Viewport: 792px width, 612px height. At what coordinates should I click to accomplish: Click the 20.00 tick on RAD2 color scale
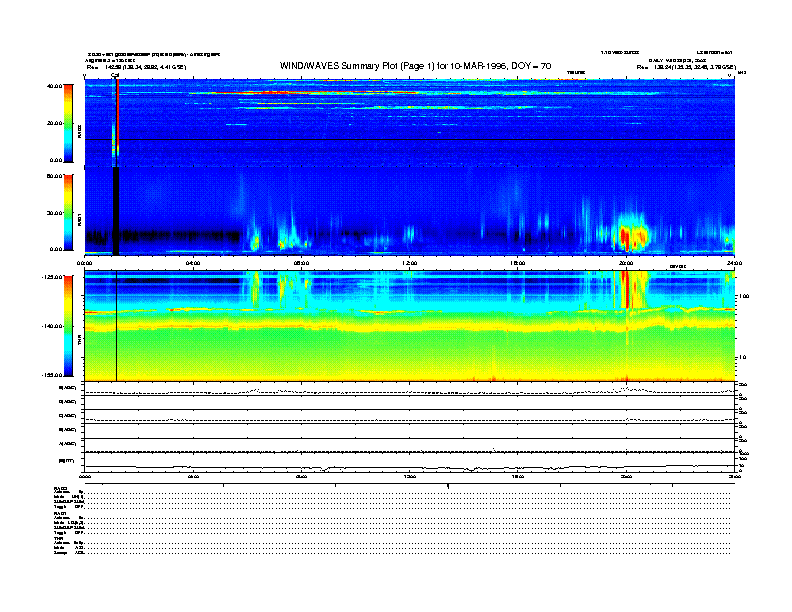click(55, 123)
